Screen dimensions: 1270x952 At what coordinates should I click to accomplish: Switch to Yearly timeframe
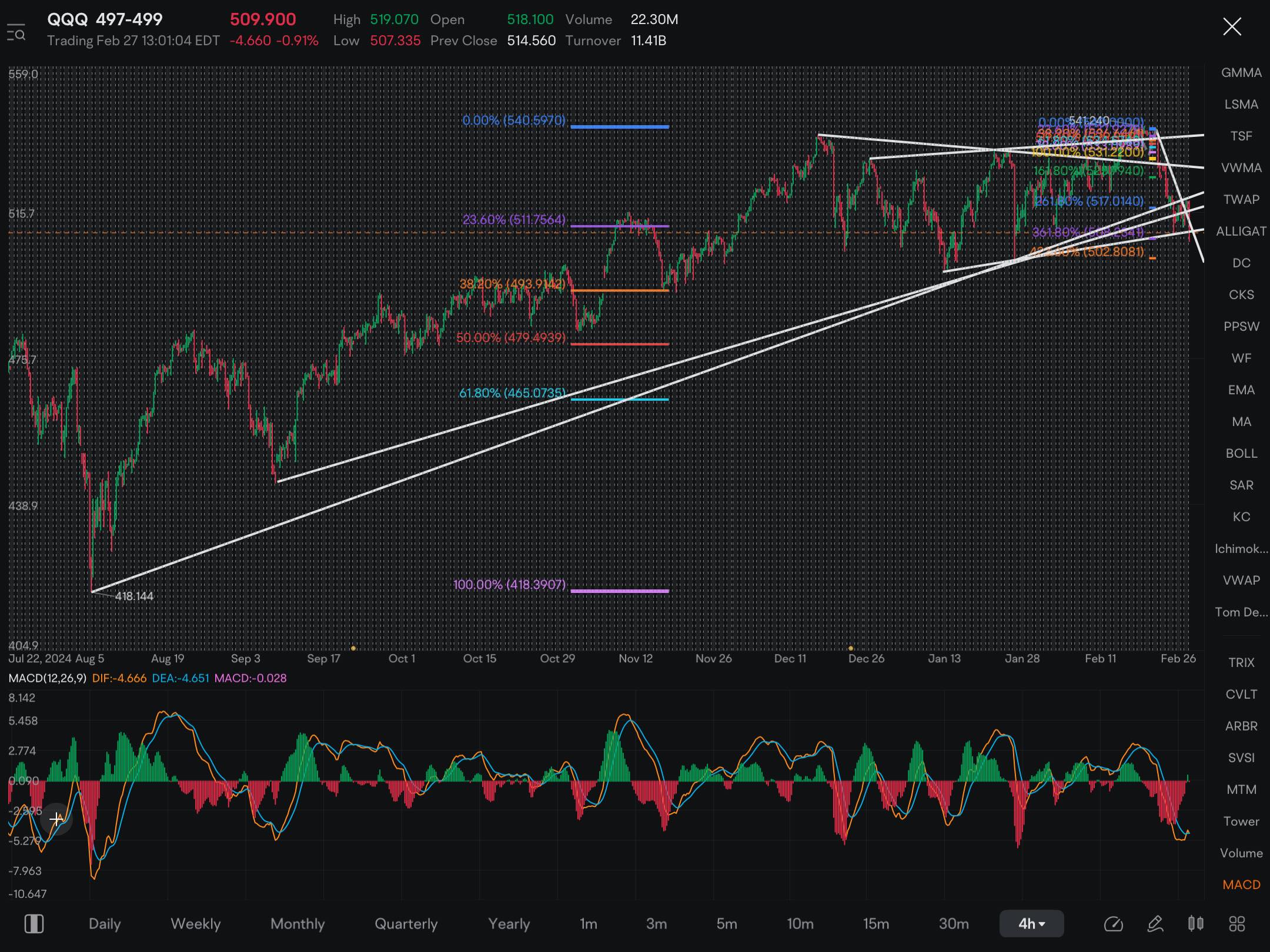509,924
